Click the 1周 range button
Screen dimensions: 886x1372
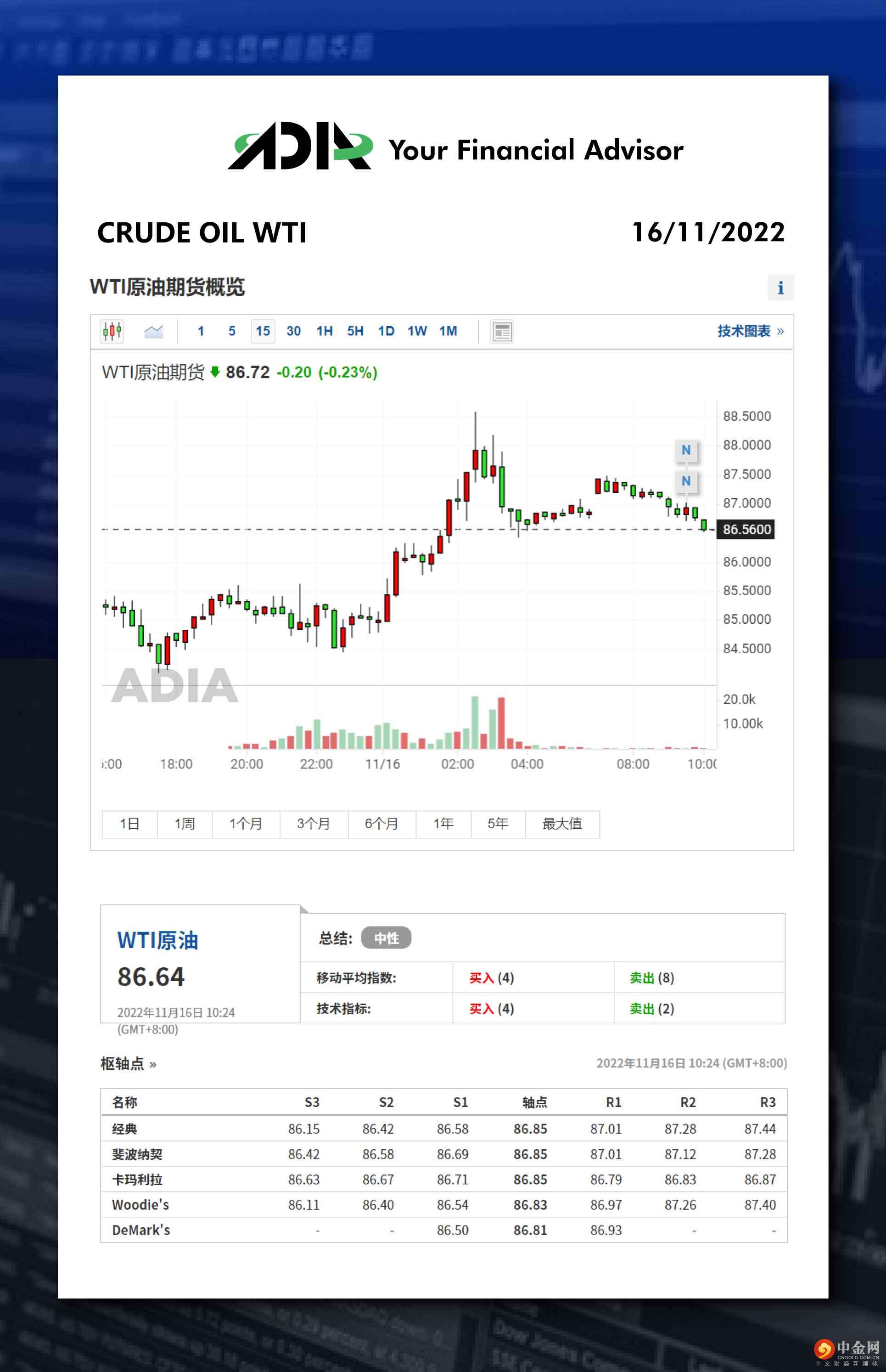[185, 824]
